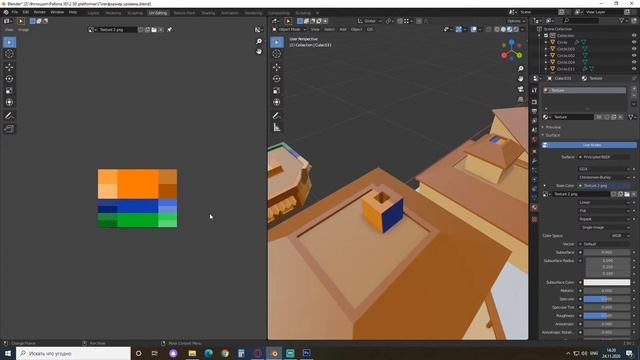Choose the 3D viewport Transform tool
Image resolution: width=640 pixels, height=360 pixels.
(277, 102)
